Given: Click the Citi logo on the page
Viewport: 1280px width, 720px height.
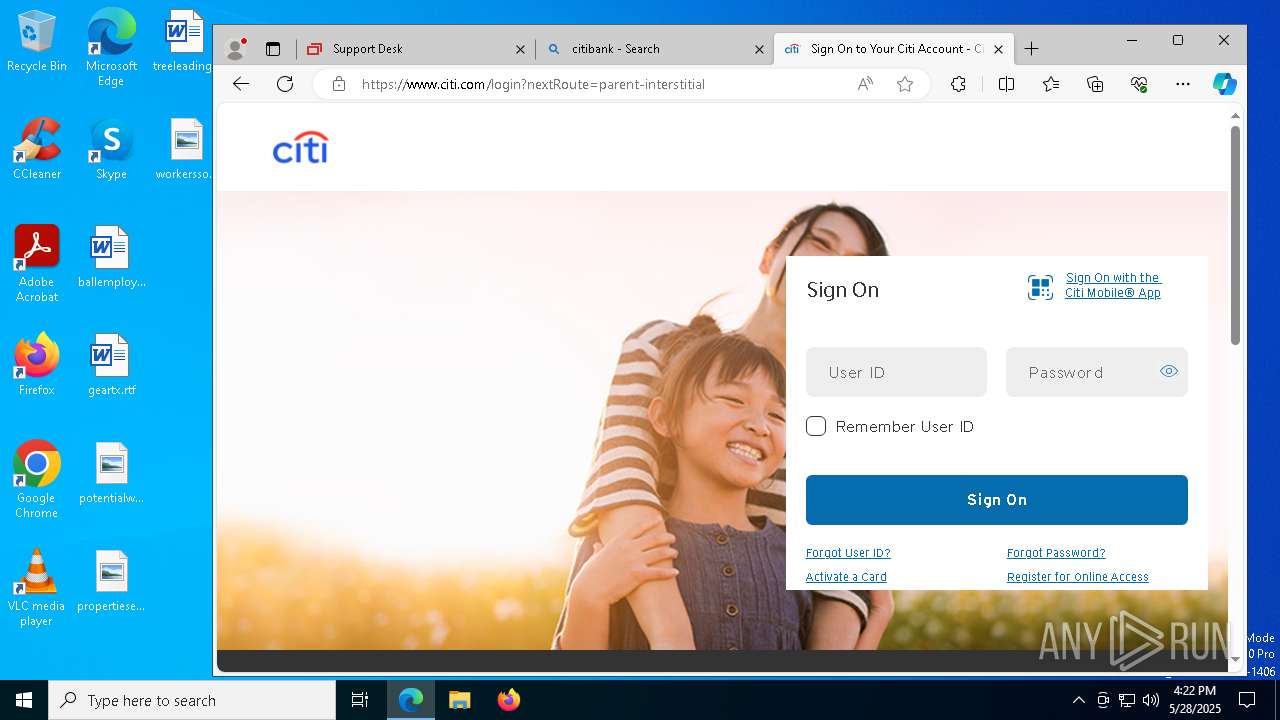Looking at the screenshot, I should 300,148.
